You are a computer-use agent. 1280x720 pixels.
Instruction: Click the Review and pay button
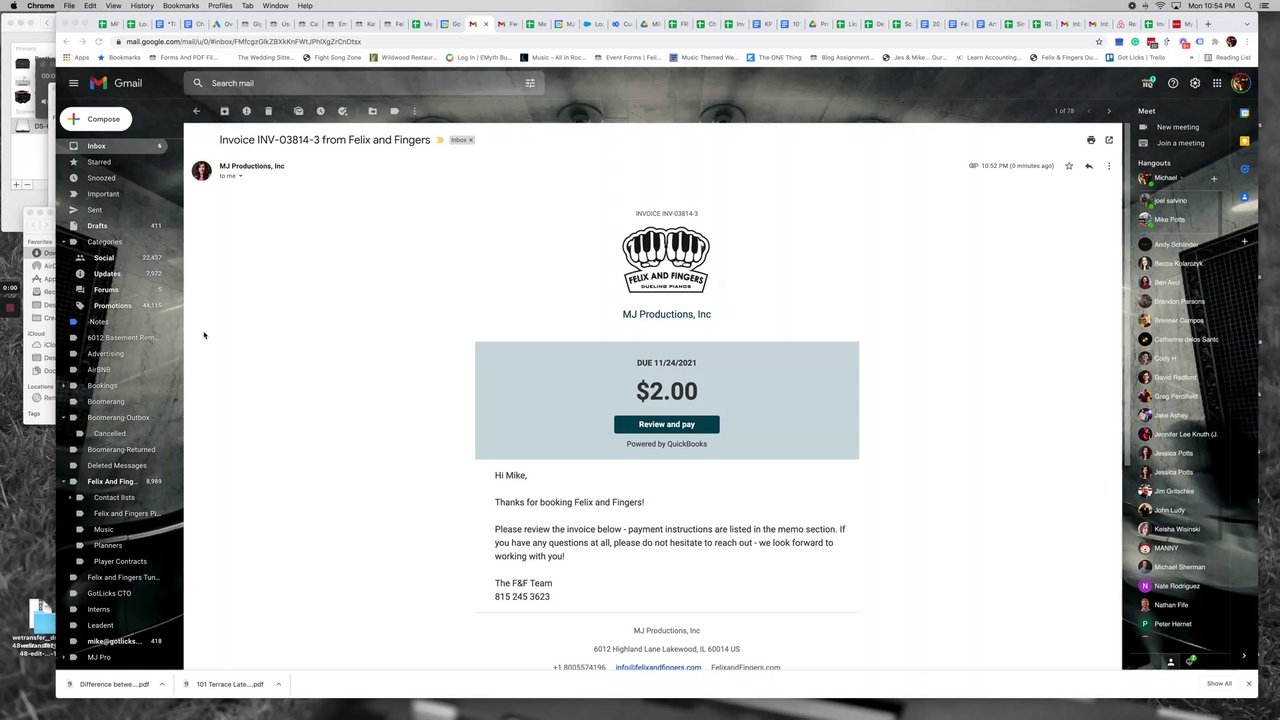point(667,424)
